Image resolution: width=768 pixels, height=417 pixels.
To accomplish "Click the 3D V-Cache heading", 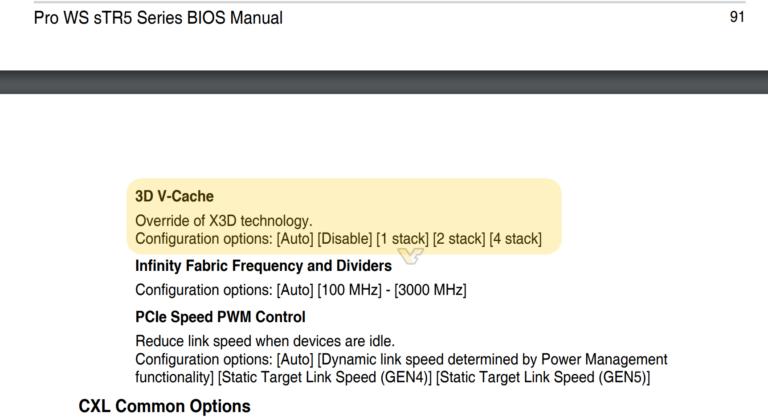I will (174, 196).
